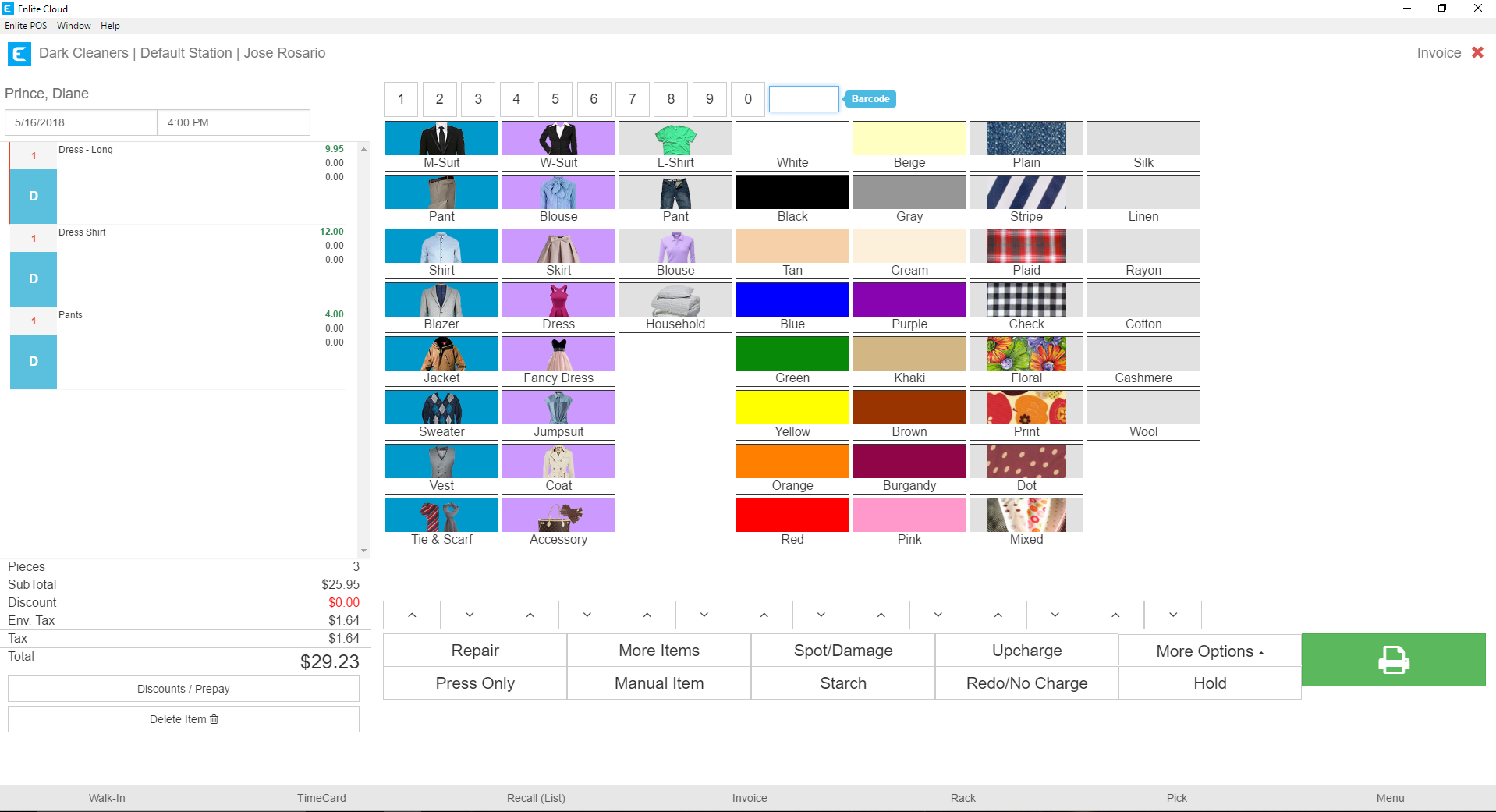Select the Yellow color swatch

(x=792, y=415)
